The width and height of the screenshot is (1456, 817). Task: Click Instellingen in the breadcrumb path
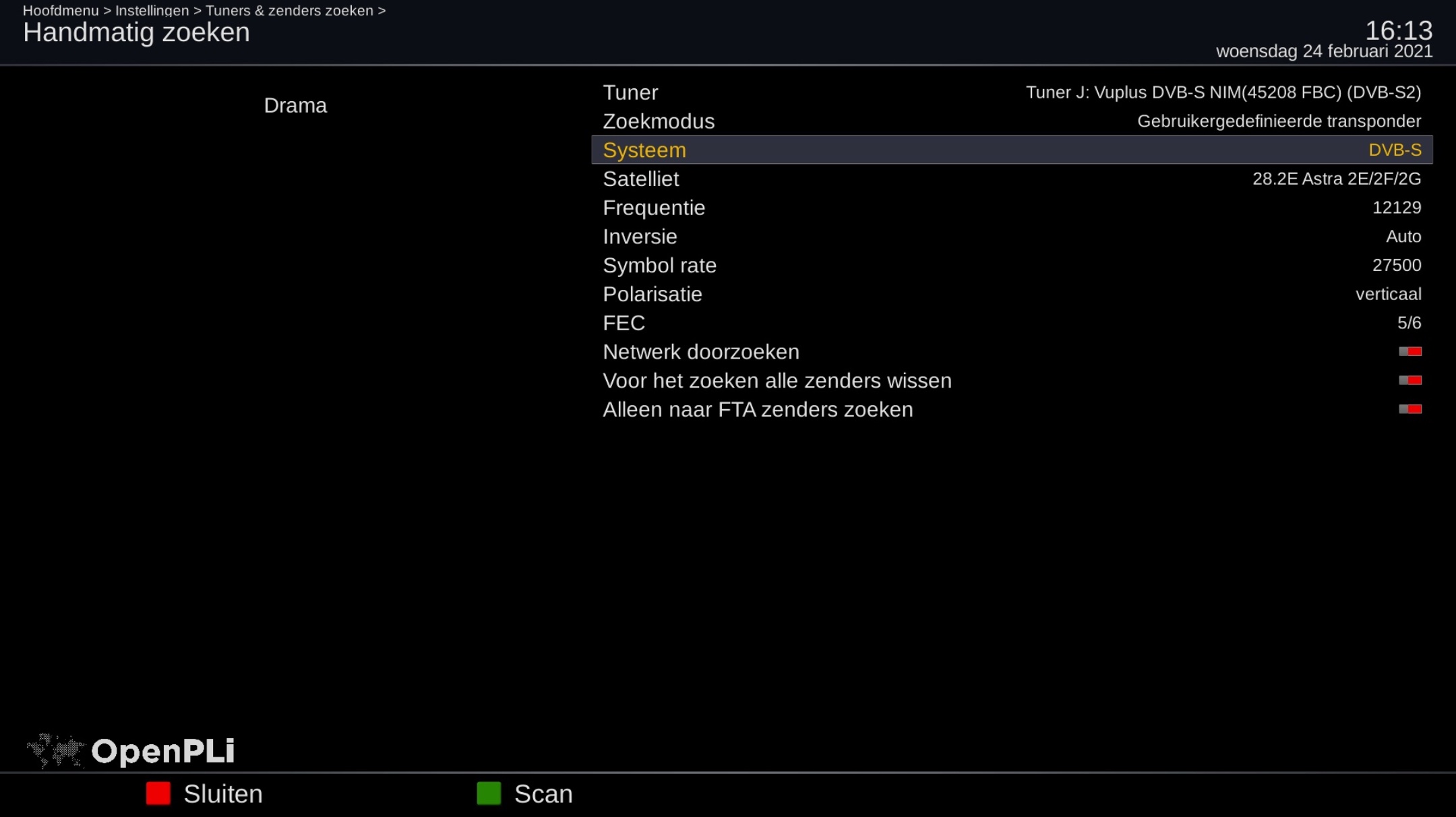coord(152,10)
